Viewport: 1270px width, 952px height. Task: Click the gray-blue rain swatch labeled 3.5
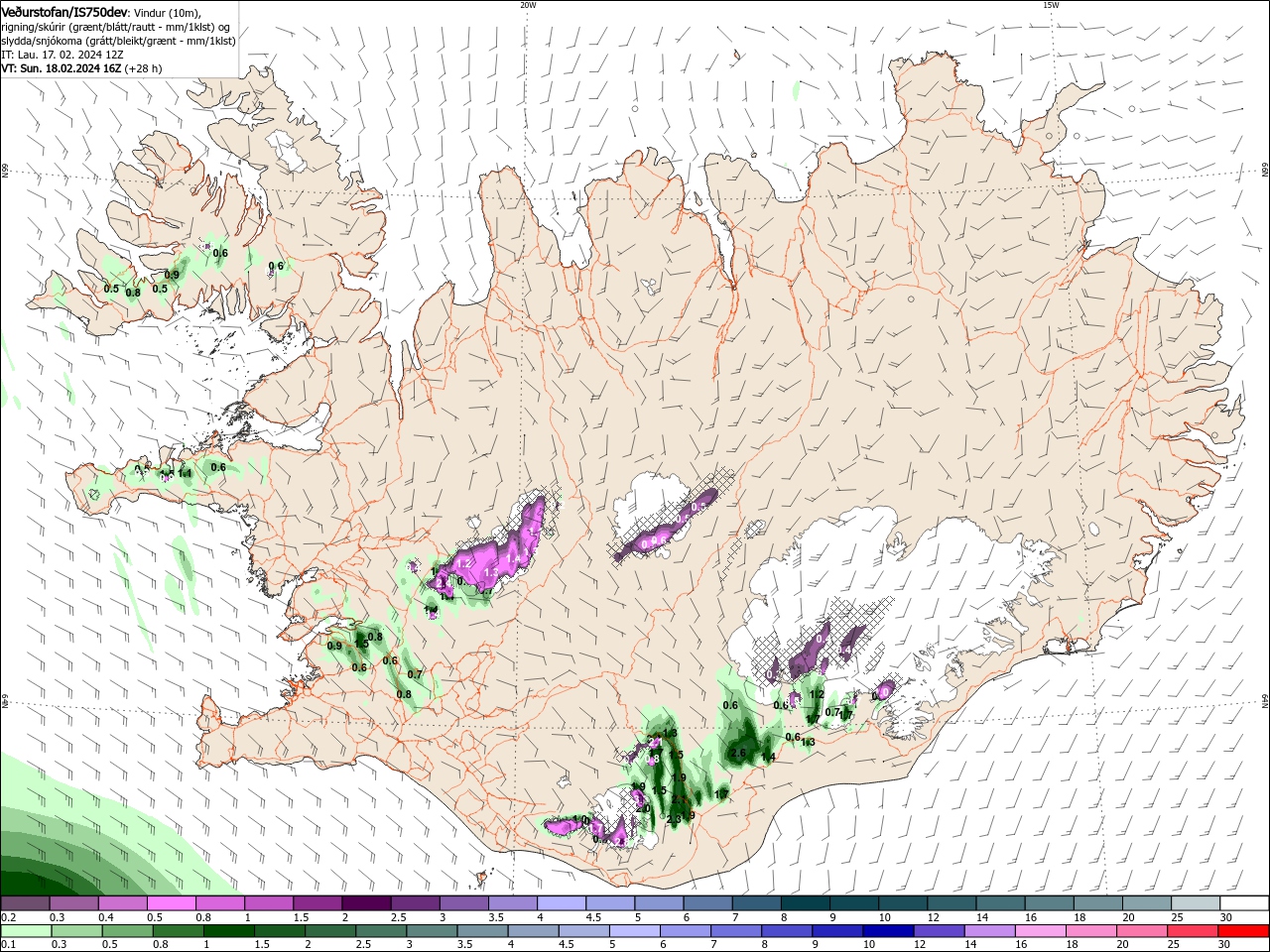point(481,931)
